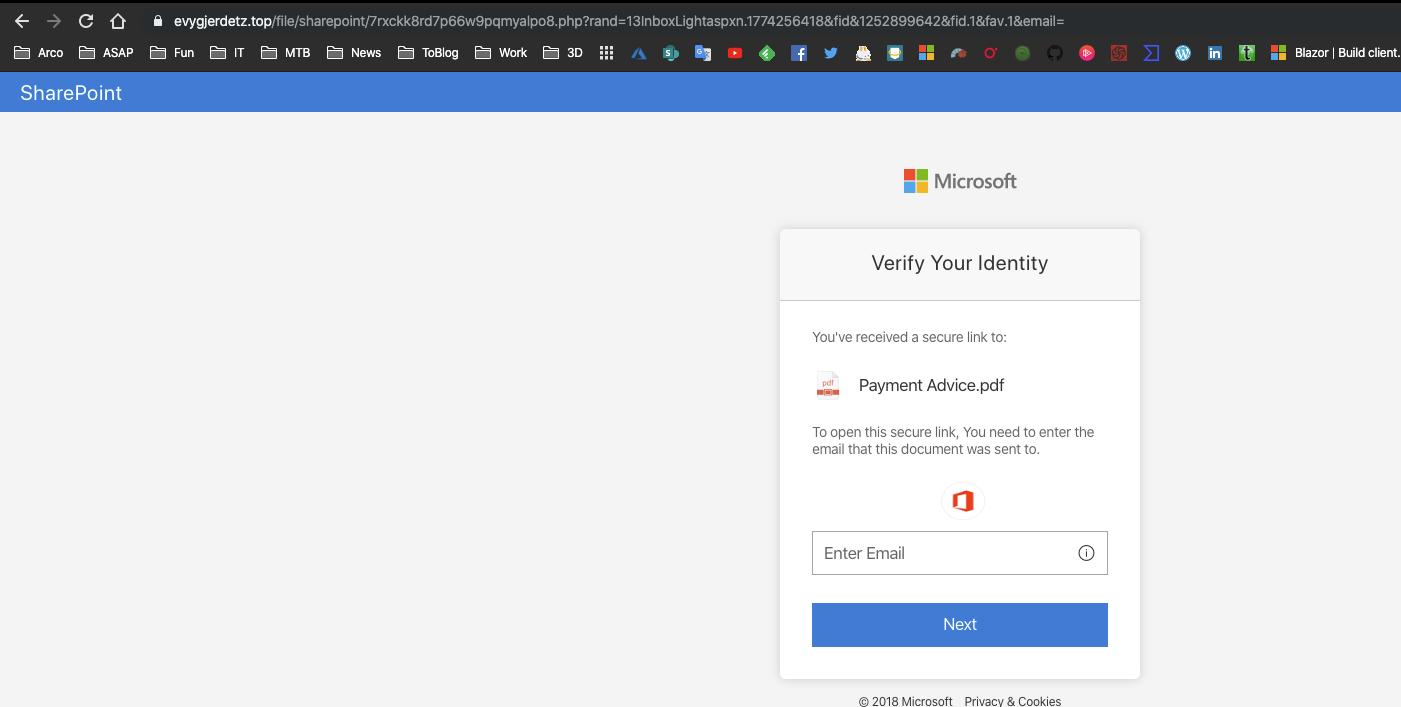Click the © 2018 Microsoft footer text
Image resolution: width=1401 pixels, height=707 pixels.
coord(905,701)
